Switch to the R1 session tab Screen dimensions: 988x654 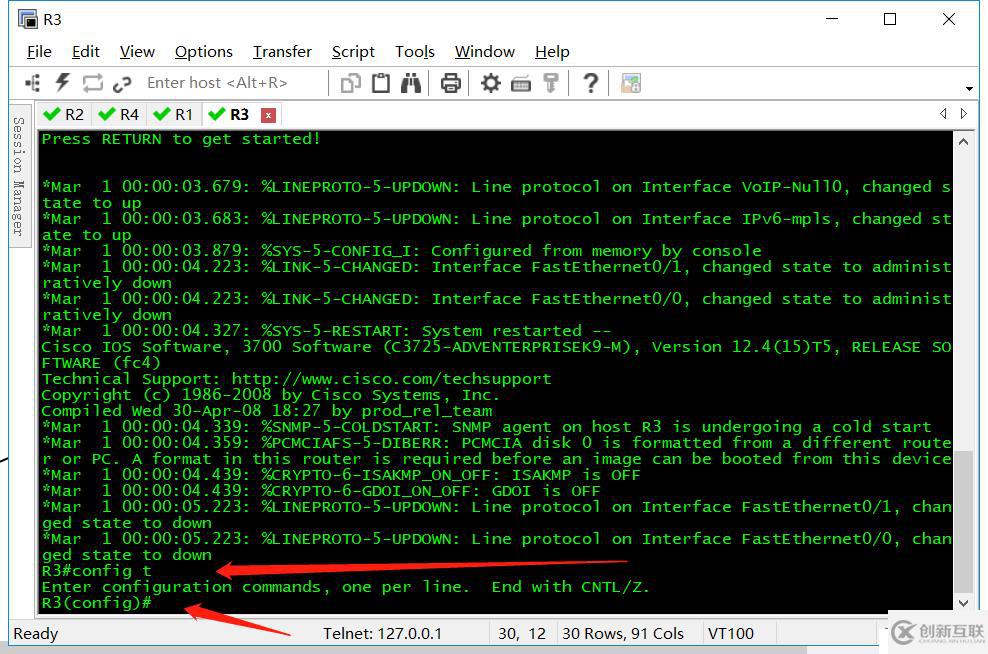coord(173,115)
